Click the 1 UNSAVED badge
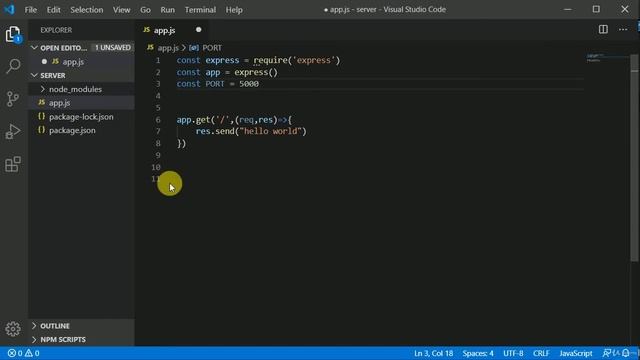This screenshot has height=360, width=640. coord(113,48)
